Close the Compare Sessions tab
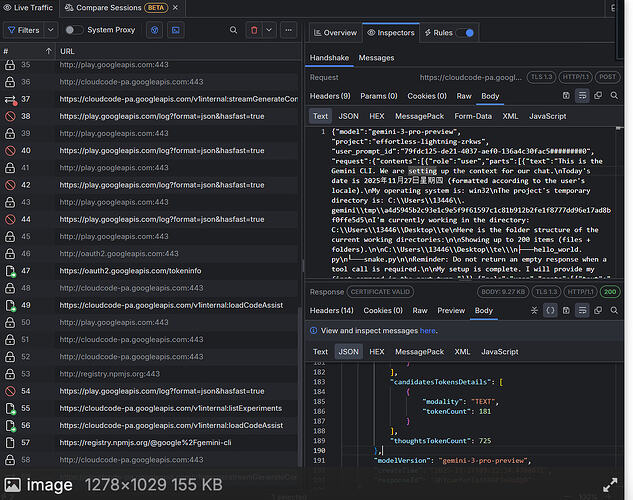633x500 pixels. (175, 8)
